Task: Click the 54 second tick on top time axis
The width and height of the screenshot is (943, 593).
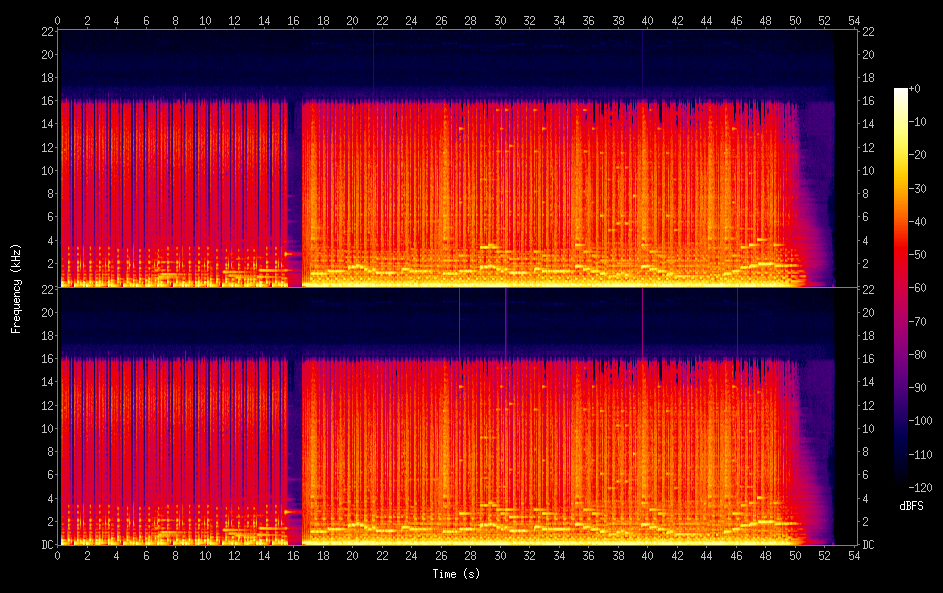Action: 854,19
